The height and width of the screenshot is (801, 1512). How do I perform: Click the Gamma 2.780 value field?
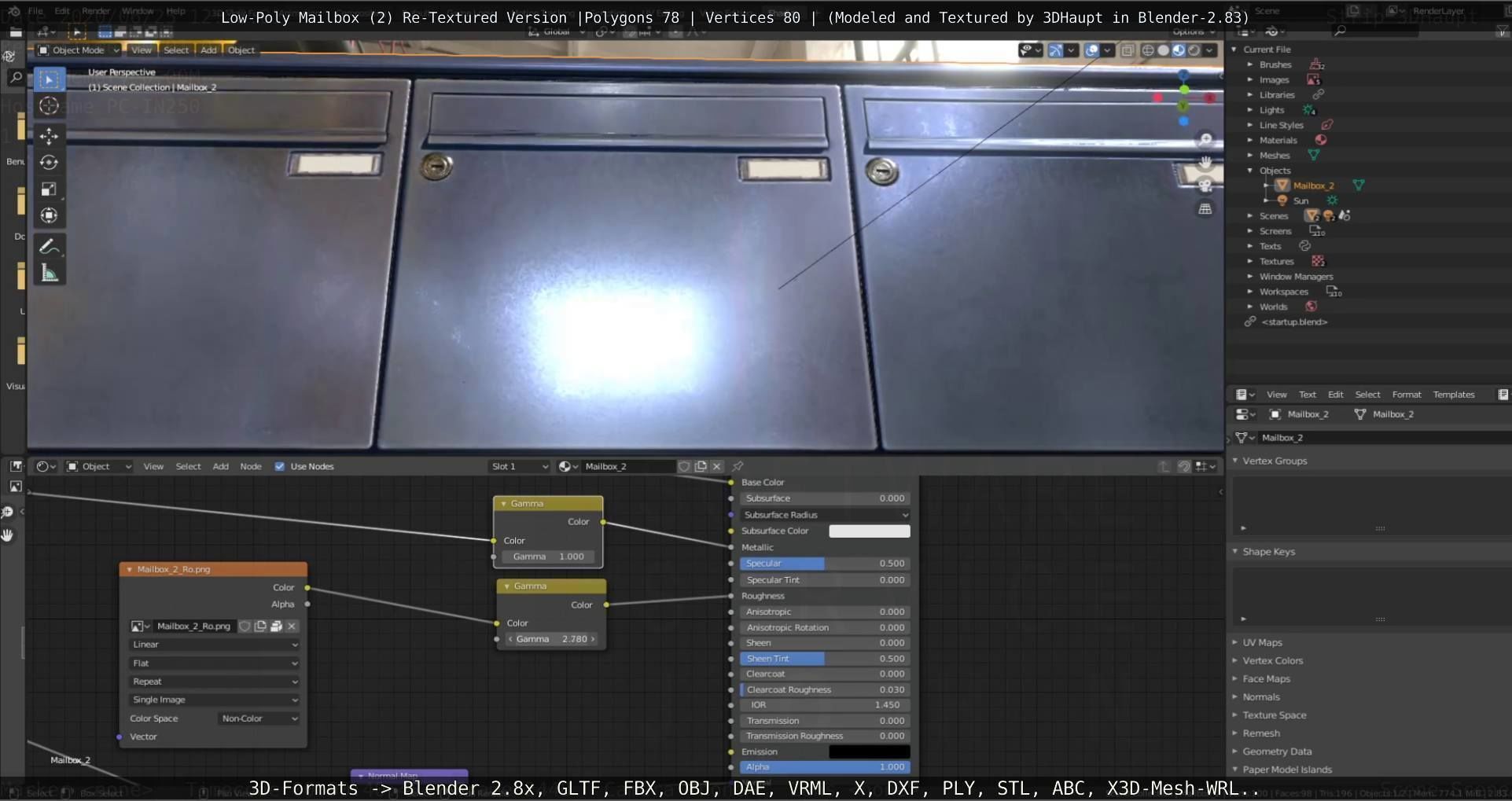(551, 639)
